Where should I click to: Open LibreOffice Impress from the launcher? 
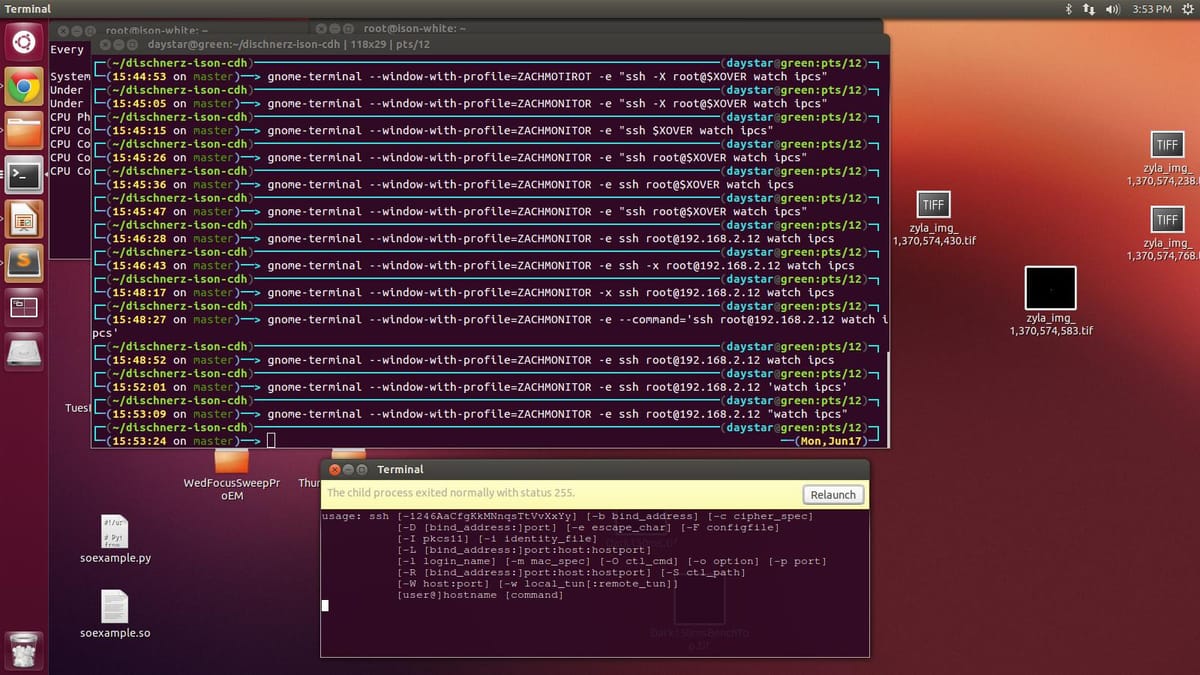(x=24, y=220)
